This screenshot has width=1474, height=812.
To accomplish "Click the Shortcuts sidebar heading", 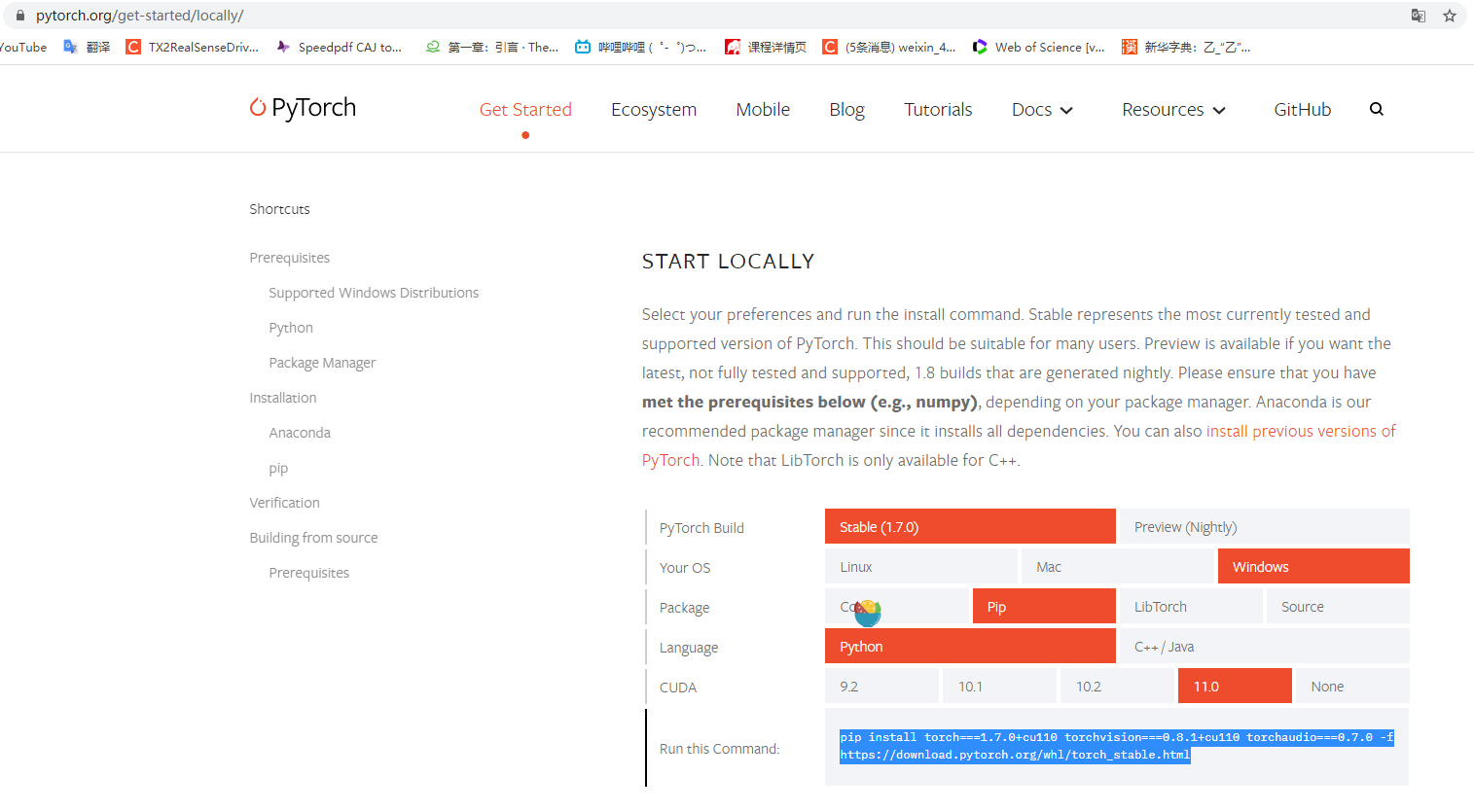I will 279,209.
